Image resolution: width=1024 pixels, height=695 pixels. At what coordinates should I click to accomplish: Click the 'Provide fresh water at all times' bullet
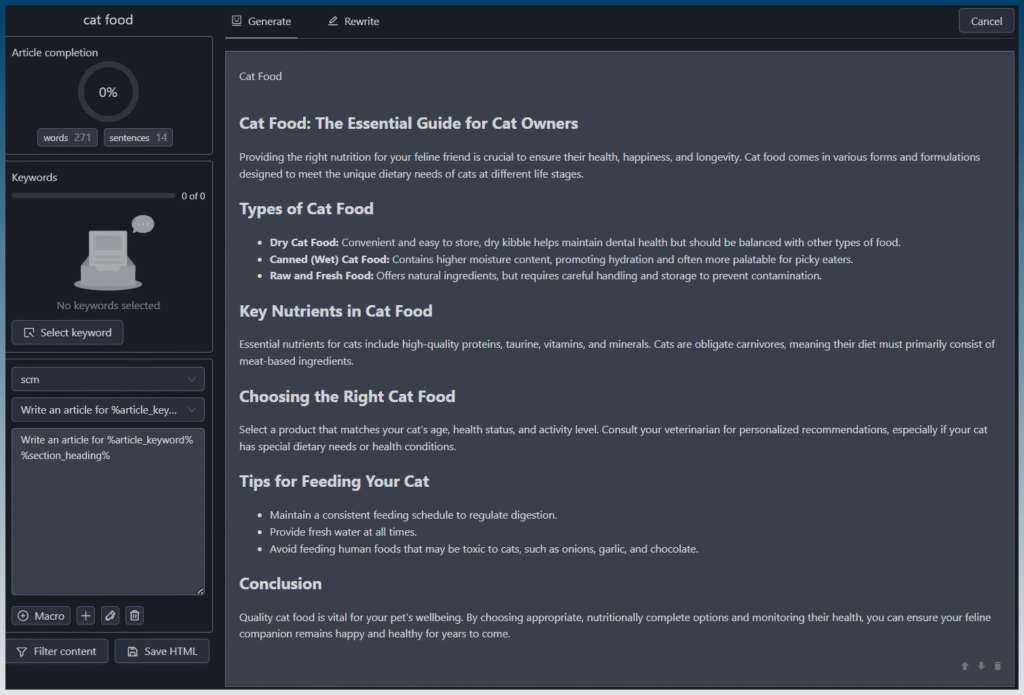coord(343,532)
